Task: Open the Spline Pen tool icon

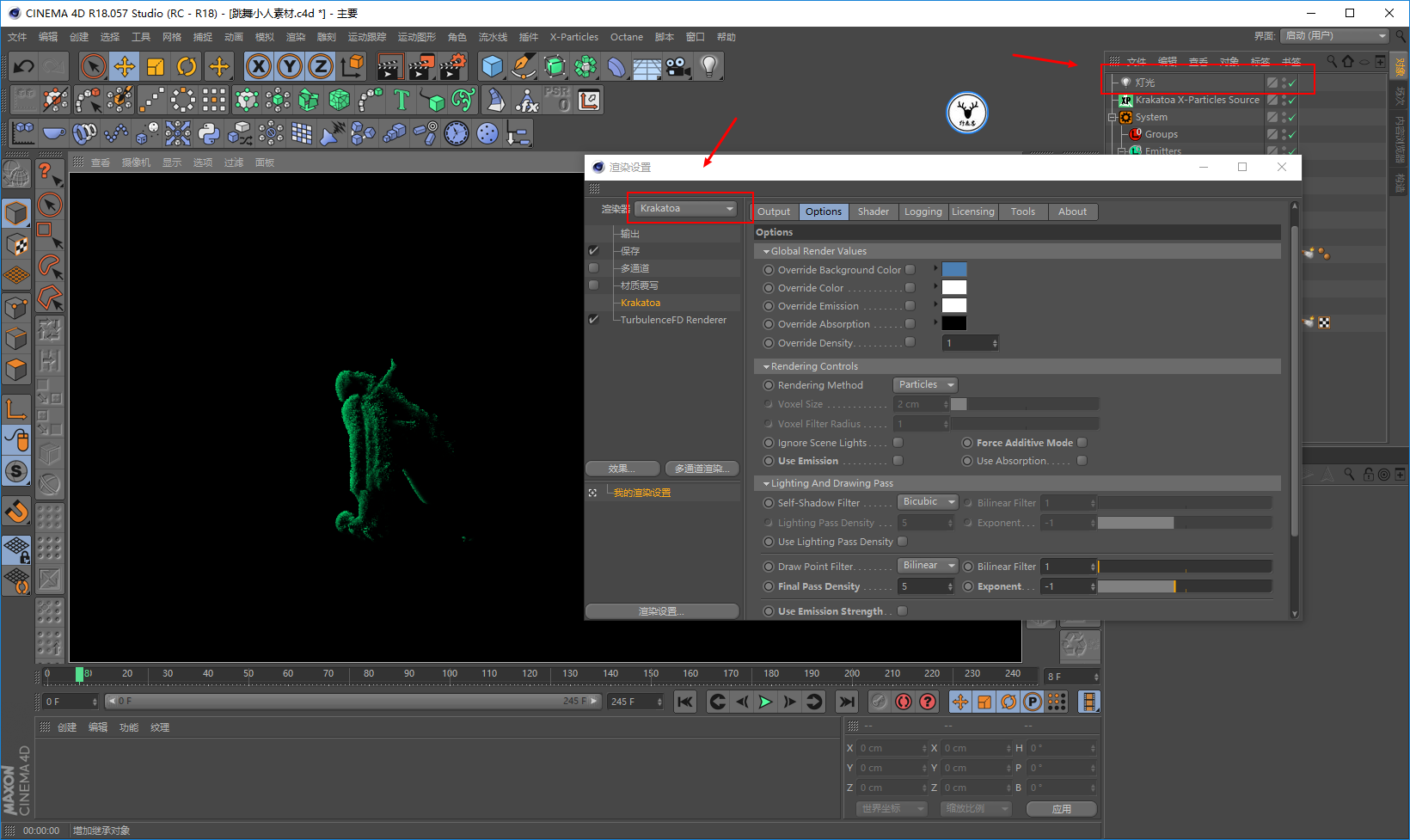Action: click(x=524, y=66)
